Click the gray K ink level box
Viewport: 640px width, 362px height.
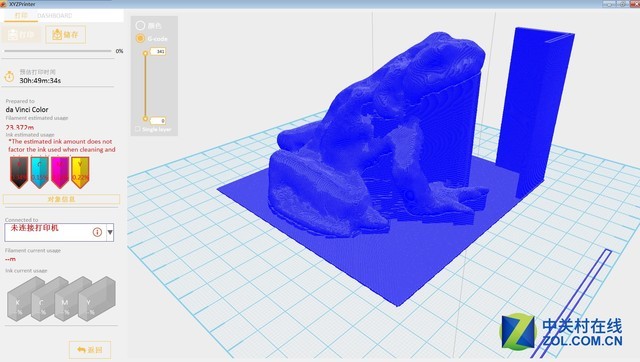[x=19, y=300]
